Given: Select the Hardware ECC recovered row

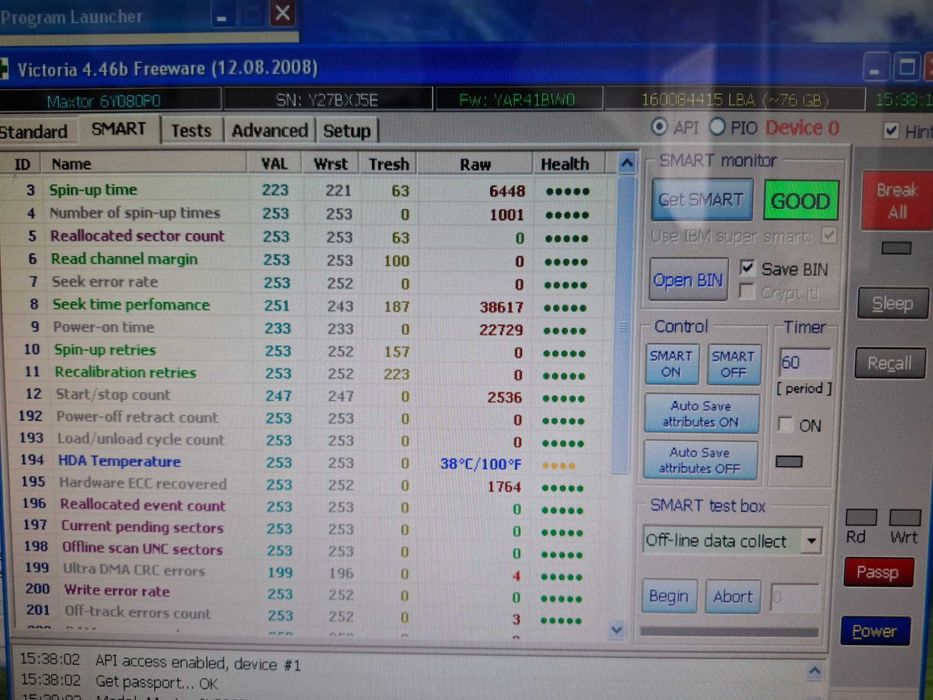Looking at the screenshot, I should pyautogui.click(x=311, y=485).
